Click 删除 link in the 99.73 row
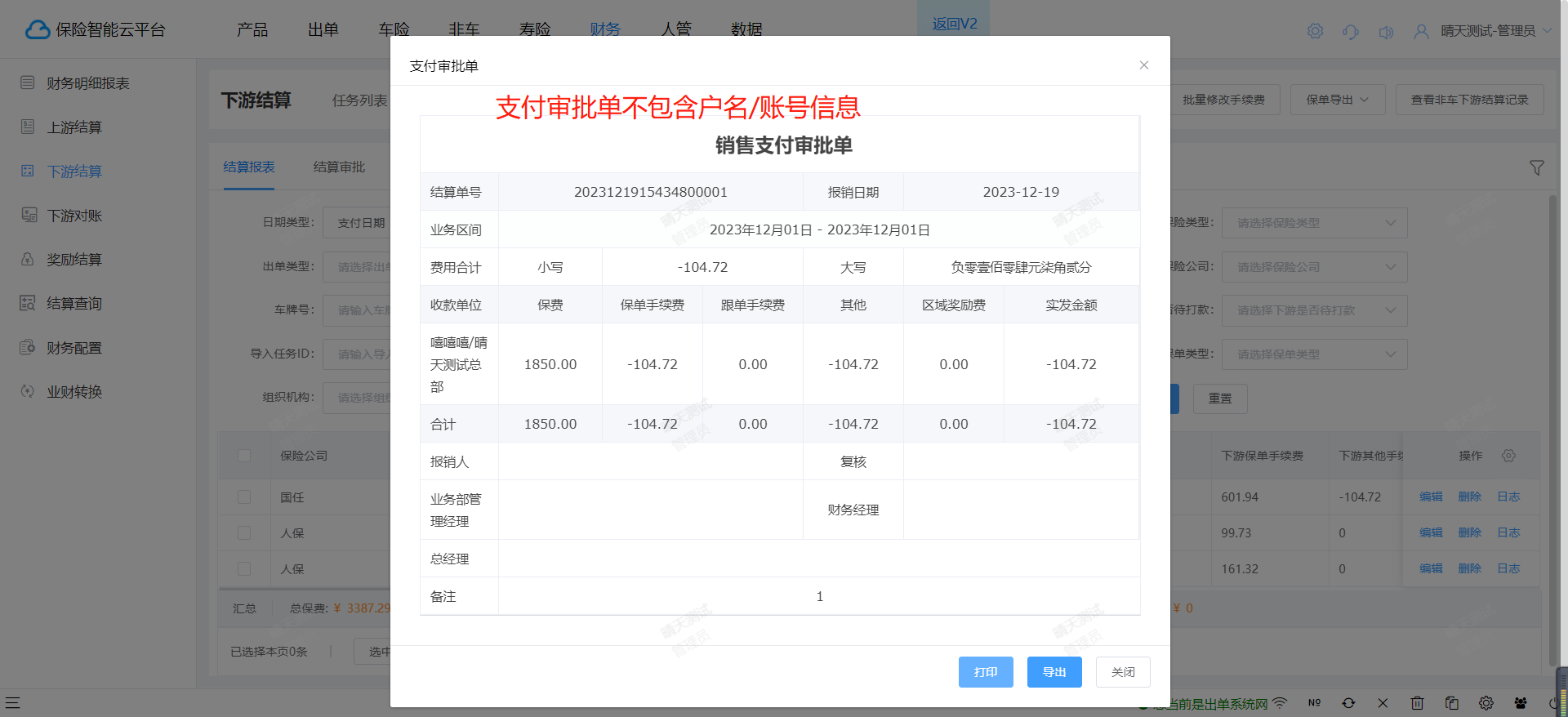 (1469, 532)
